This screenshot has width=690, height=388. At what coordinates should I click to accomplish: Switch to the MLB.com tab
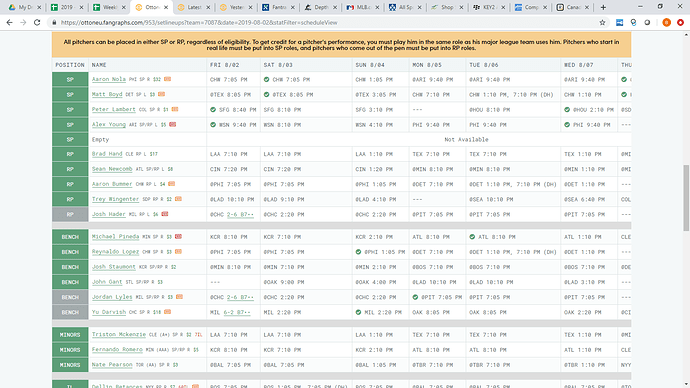pos(363,7)
